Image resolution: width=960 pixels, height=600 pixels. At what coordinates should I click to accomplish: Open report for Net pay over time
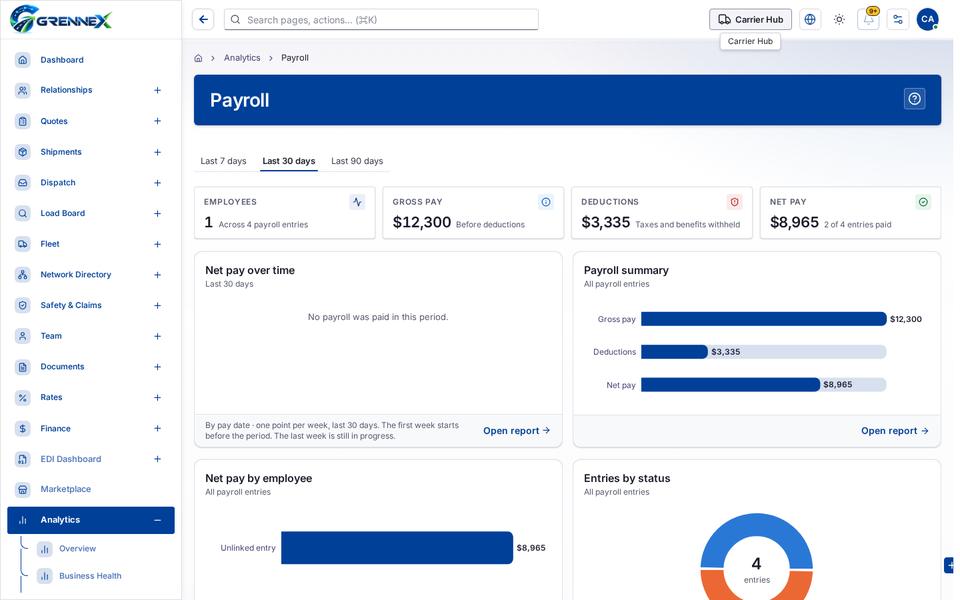point(516,431)
